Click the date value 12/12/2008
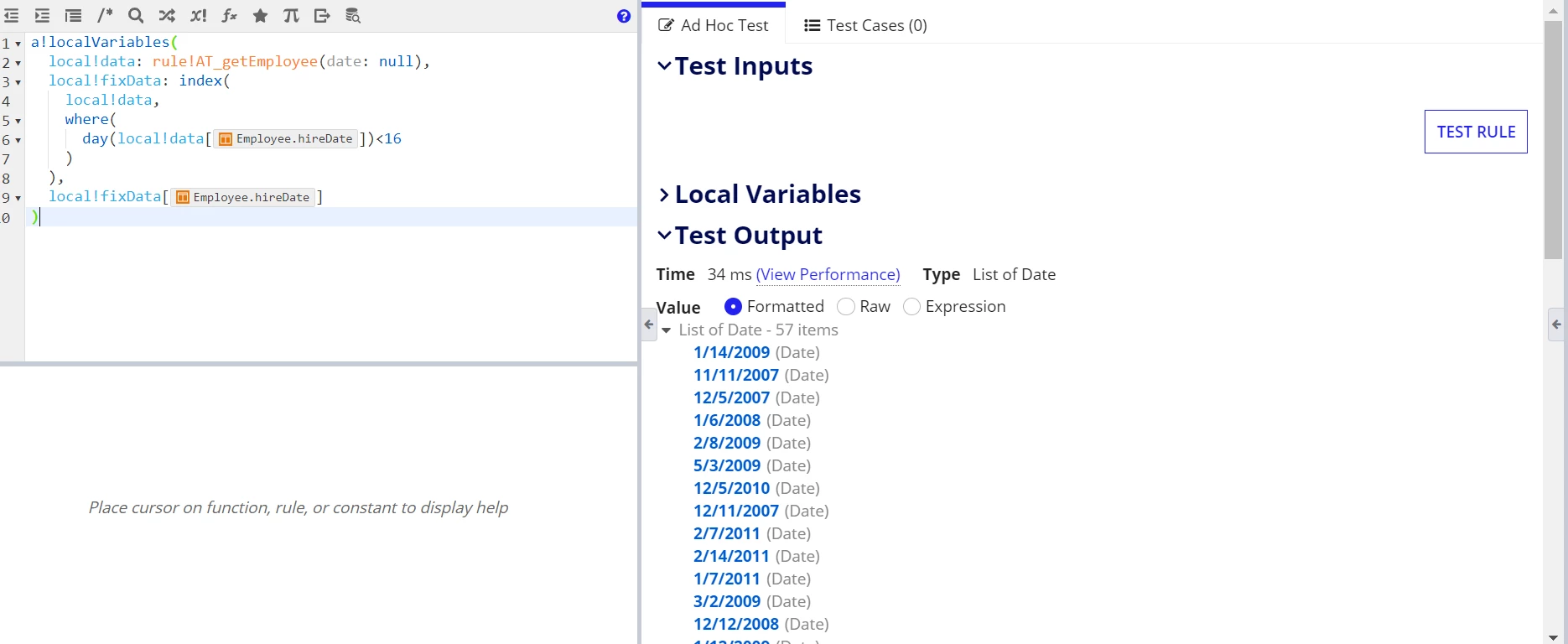The width and height of the screenshot is (1568, 644). pyautogui.click(x=736, y=625)
